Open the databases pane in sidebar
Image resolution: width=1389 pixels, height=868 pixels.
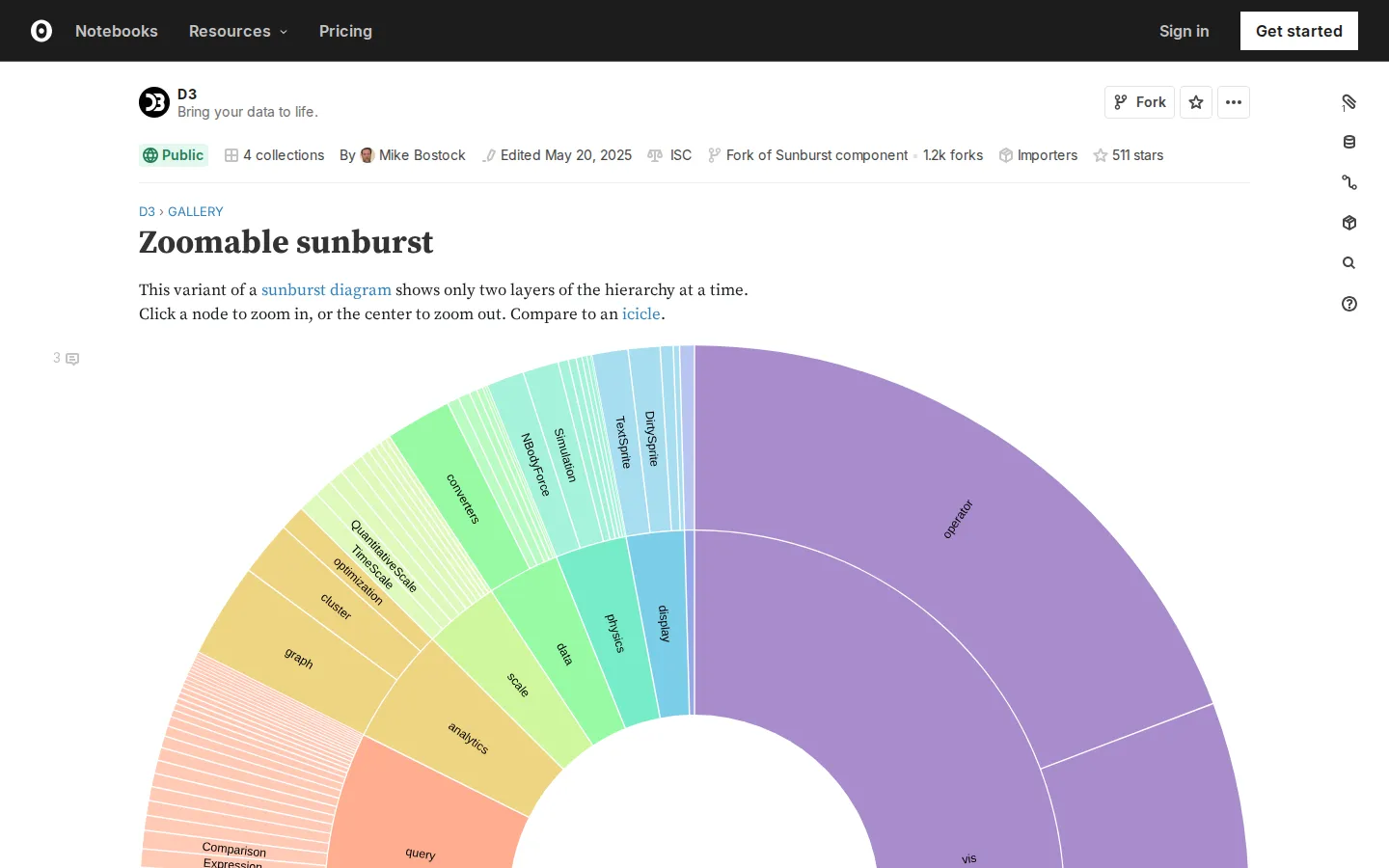1349,143
